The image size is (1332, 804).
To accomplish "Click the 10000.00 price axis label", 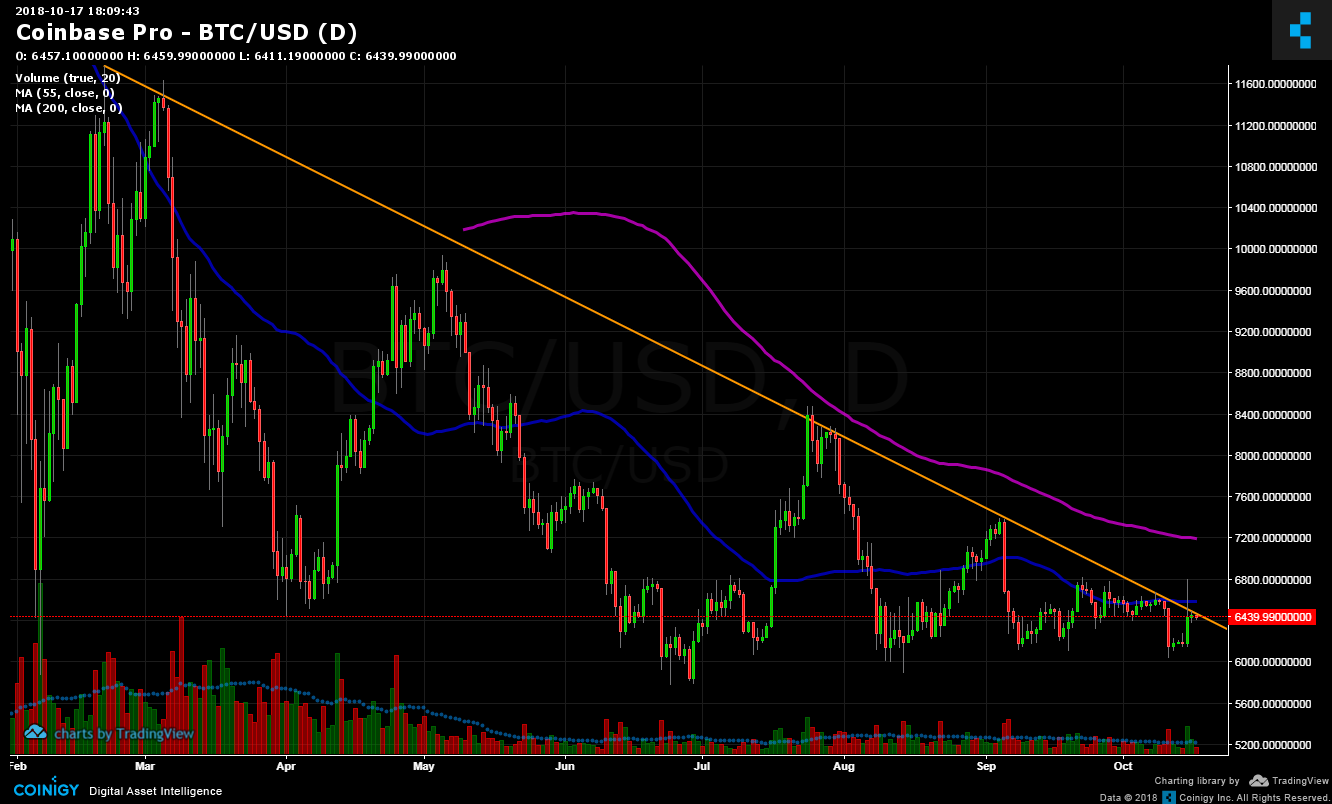I will (x=1274, y=250).
